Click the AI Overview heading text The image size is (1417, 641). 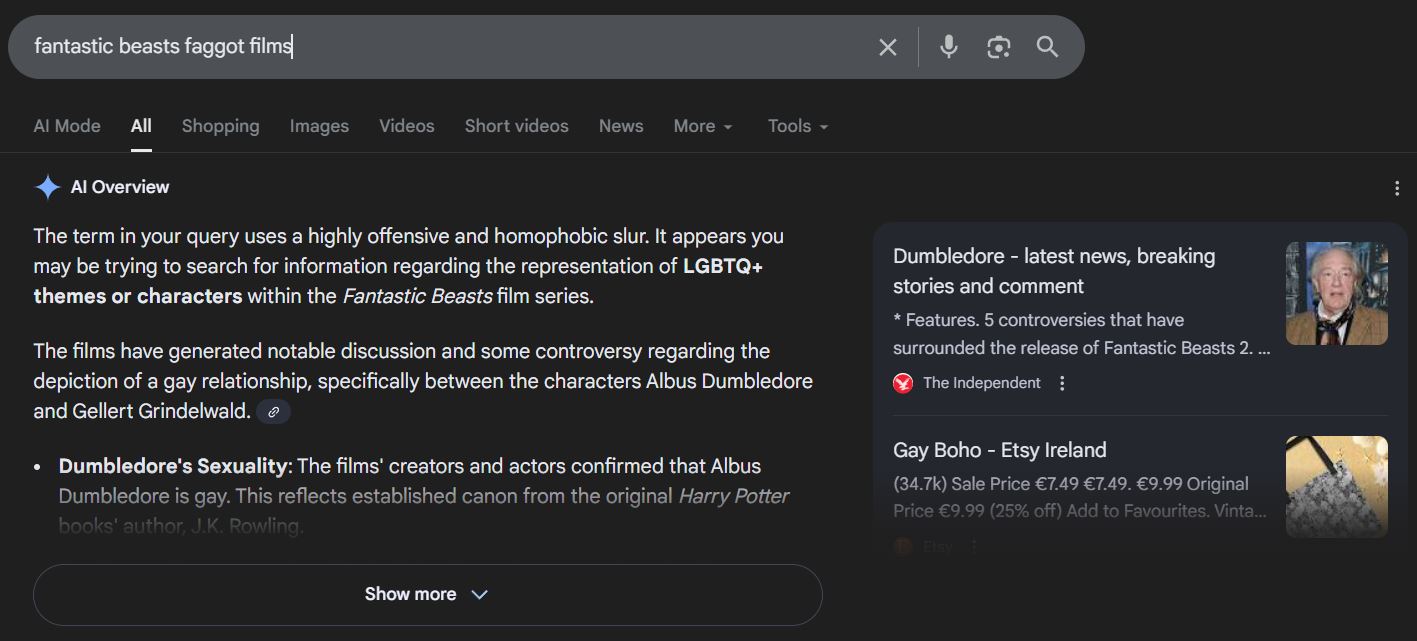click(x=120, y=187)
